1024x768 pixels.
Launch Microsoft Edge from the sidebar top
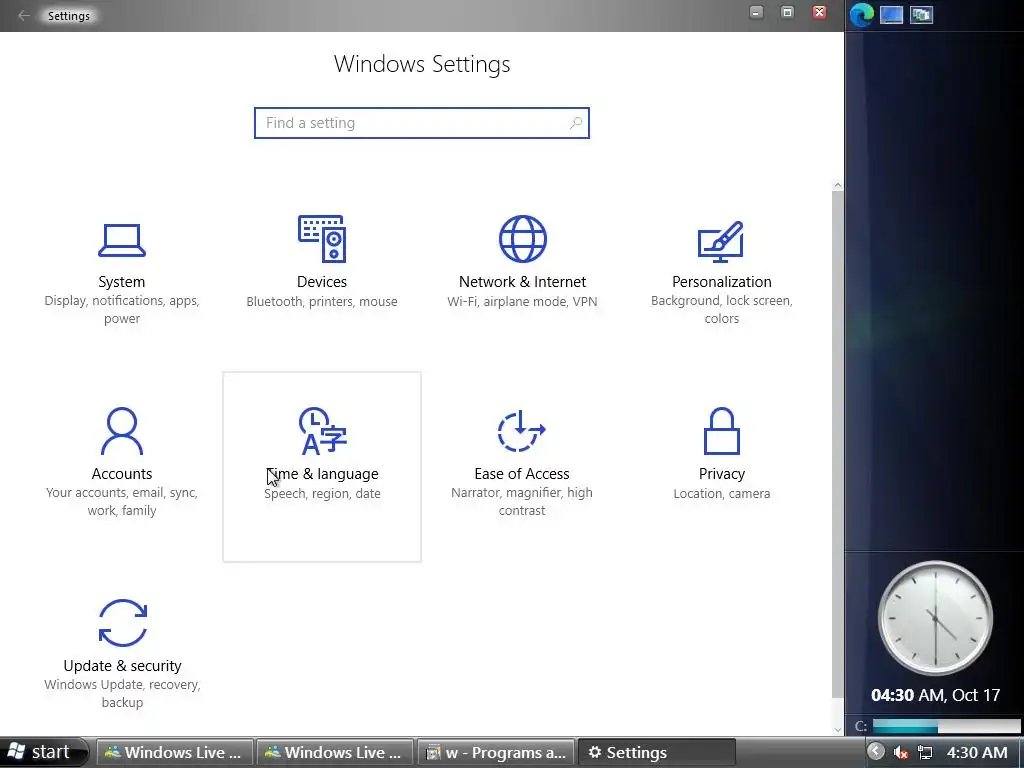click(x=862, y=14)
